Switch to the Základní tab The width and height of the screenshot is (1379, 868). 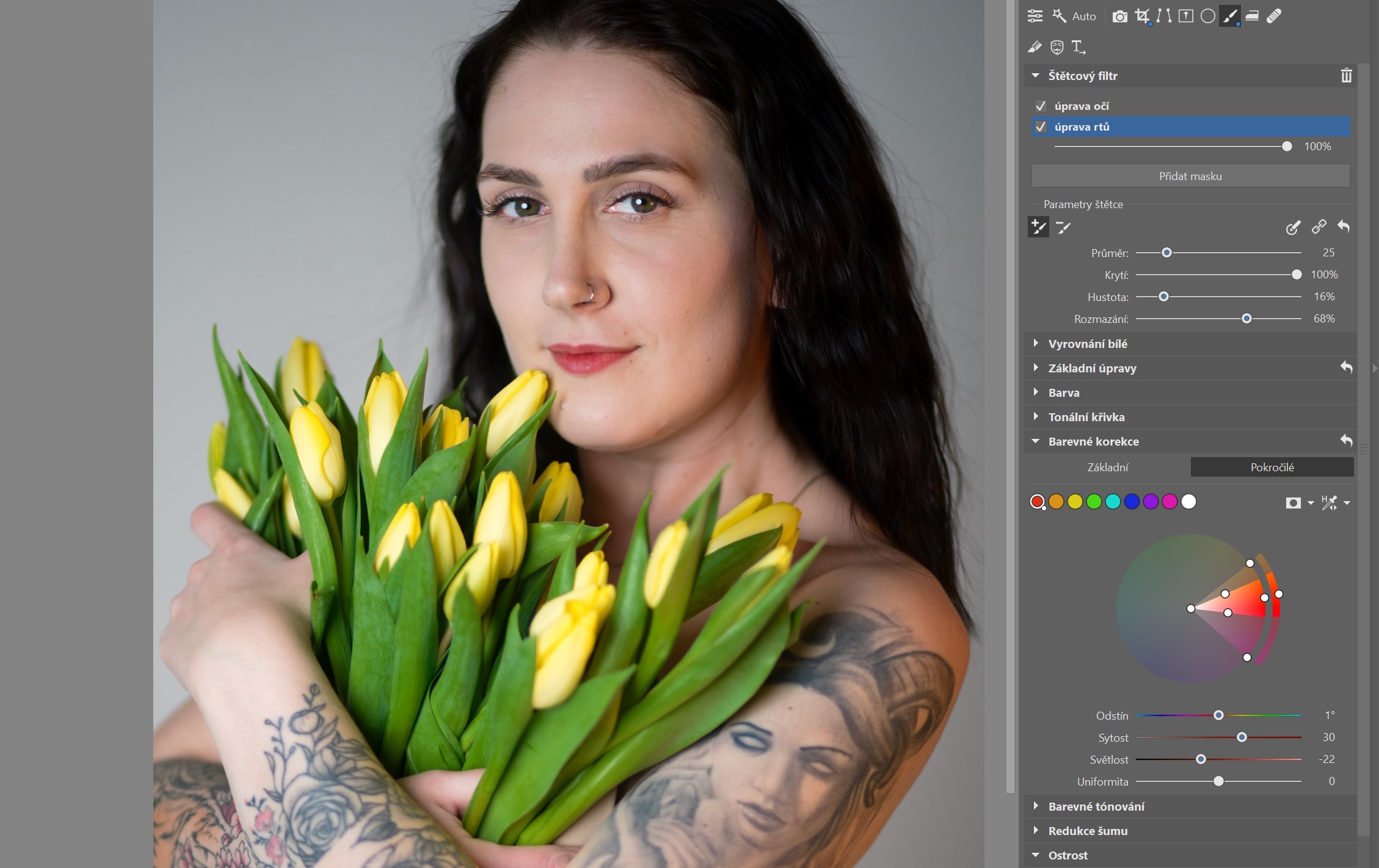pos(1107,467)
